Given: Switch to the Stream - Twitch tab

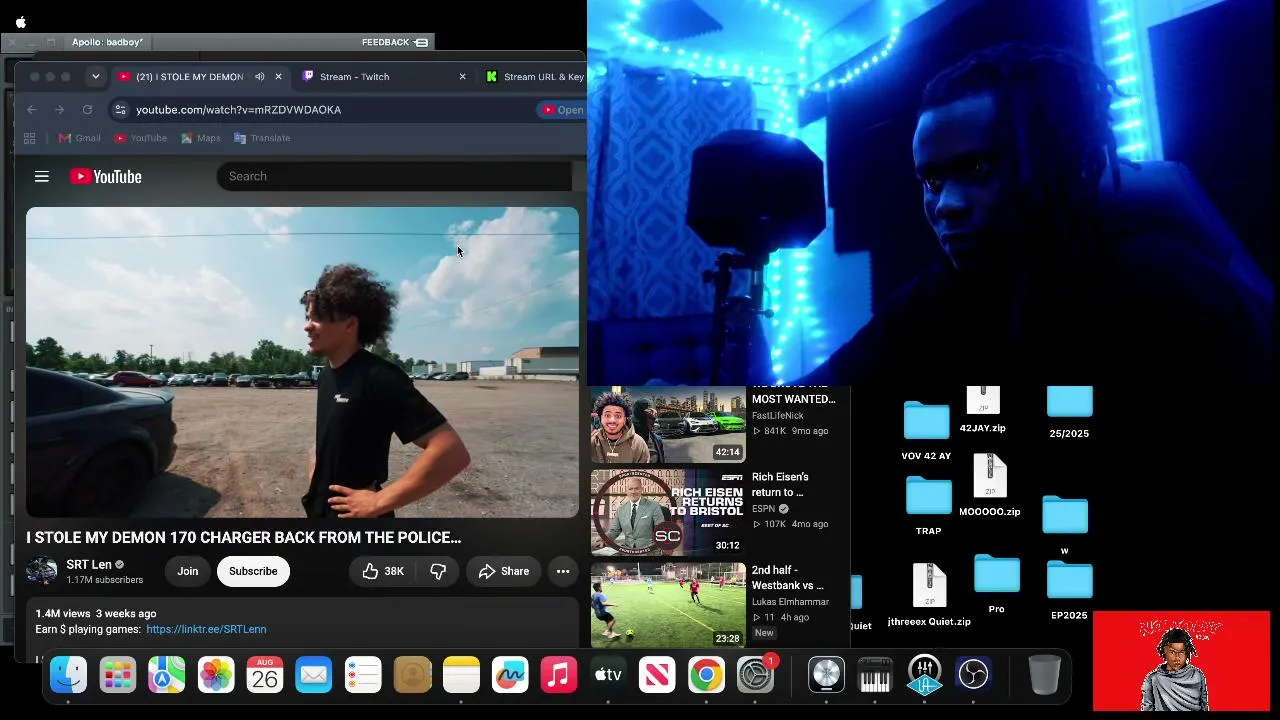Looking at the screenshot, I should (385, 77).
